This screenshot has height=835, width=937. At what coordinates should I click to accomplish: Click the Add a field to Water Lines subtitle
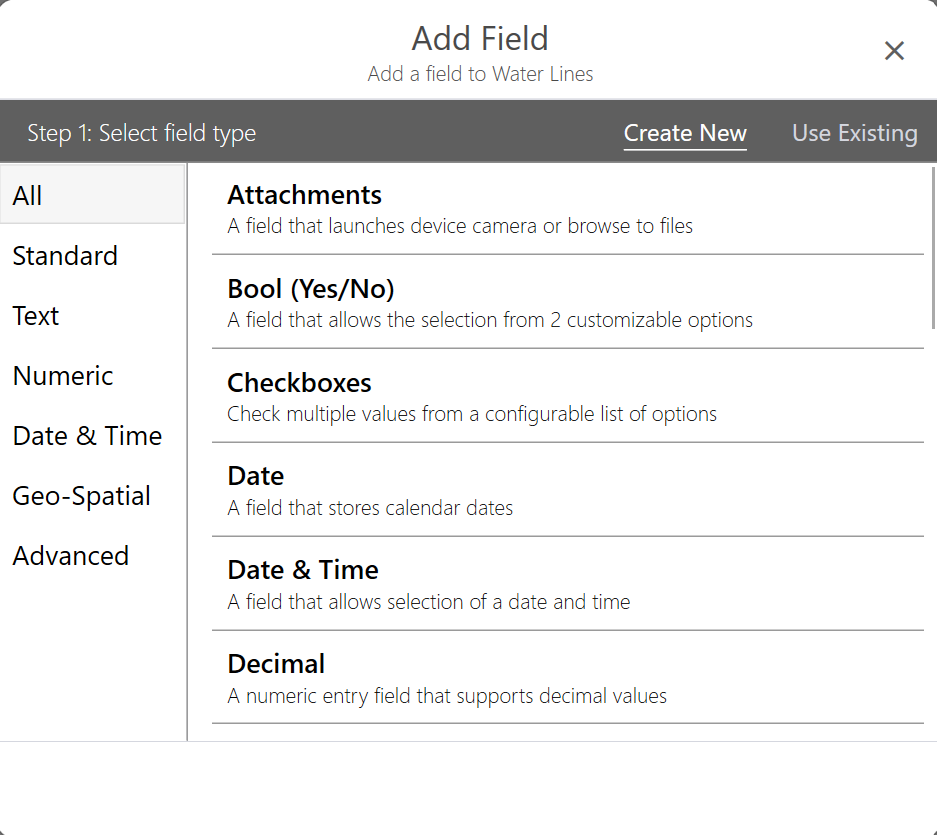(x=480, y=74)
